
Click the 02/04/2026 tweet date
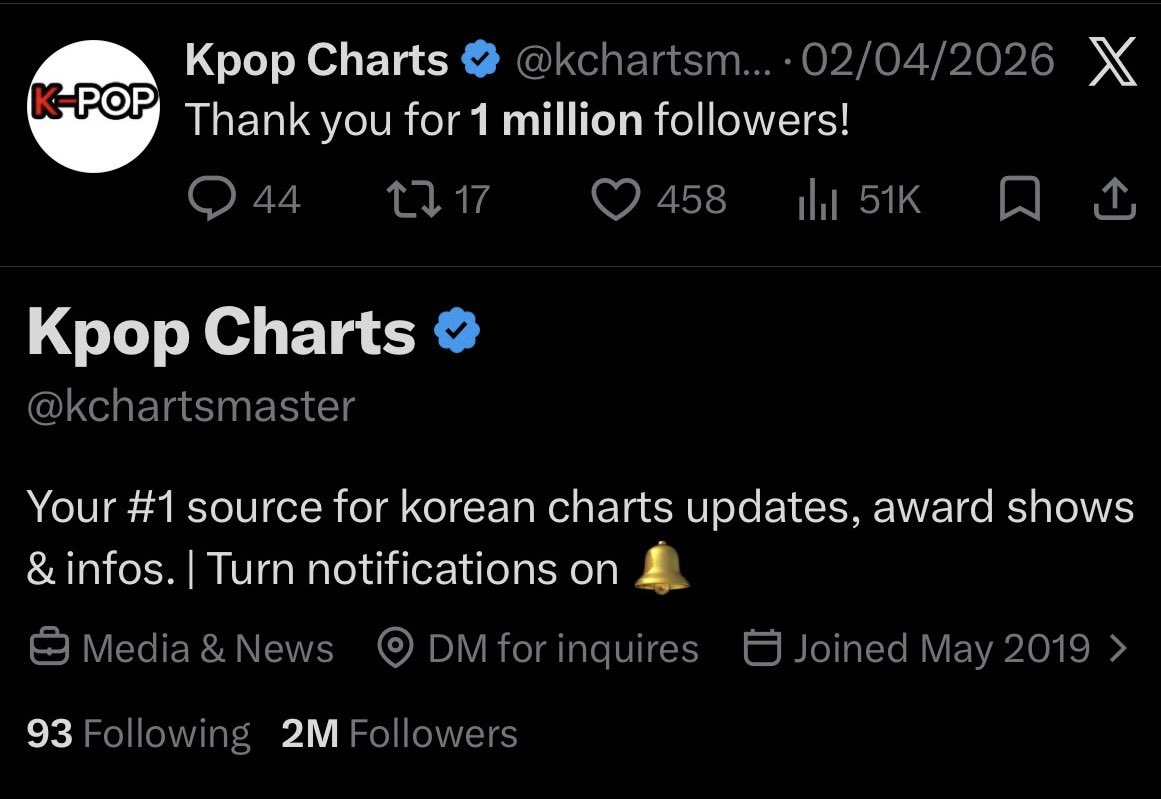(x=928, y=60)
